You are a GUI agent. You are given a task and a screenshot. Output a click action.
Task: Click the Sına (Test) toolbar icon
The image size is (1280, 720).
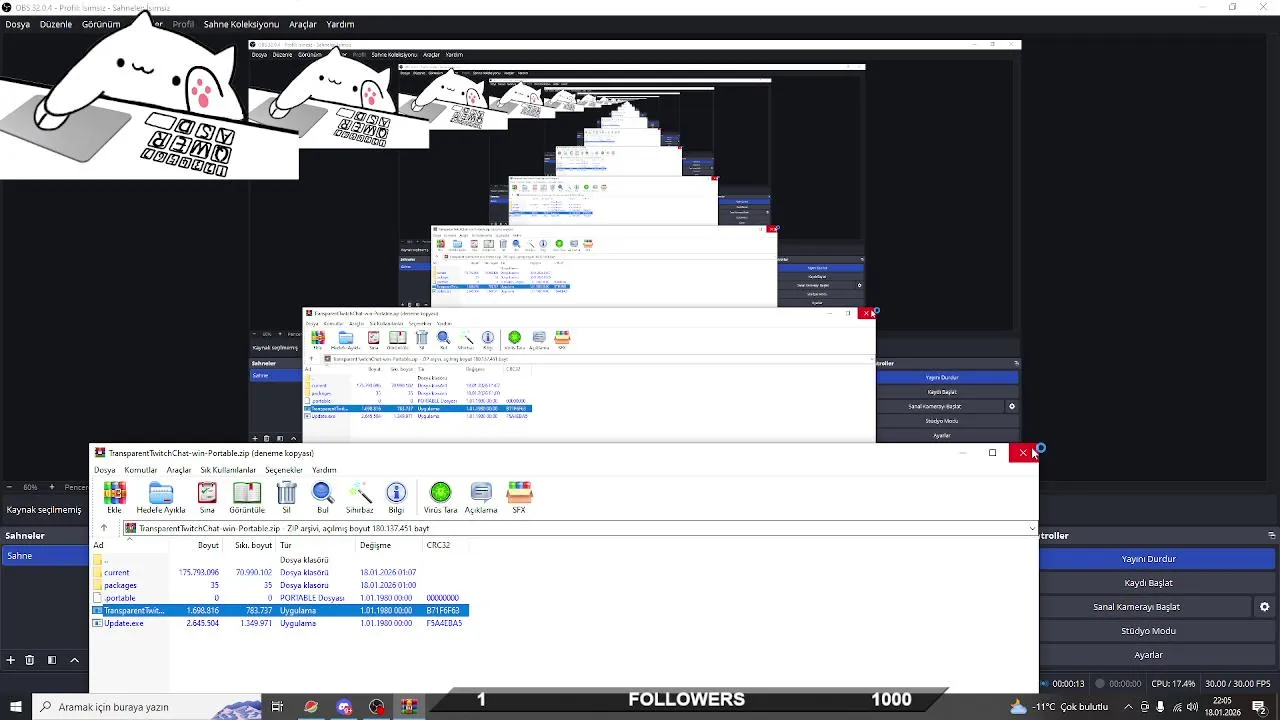207,497
